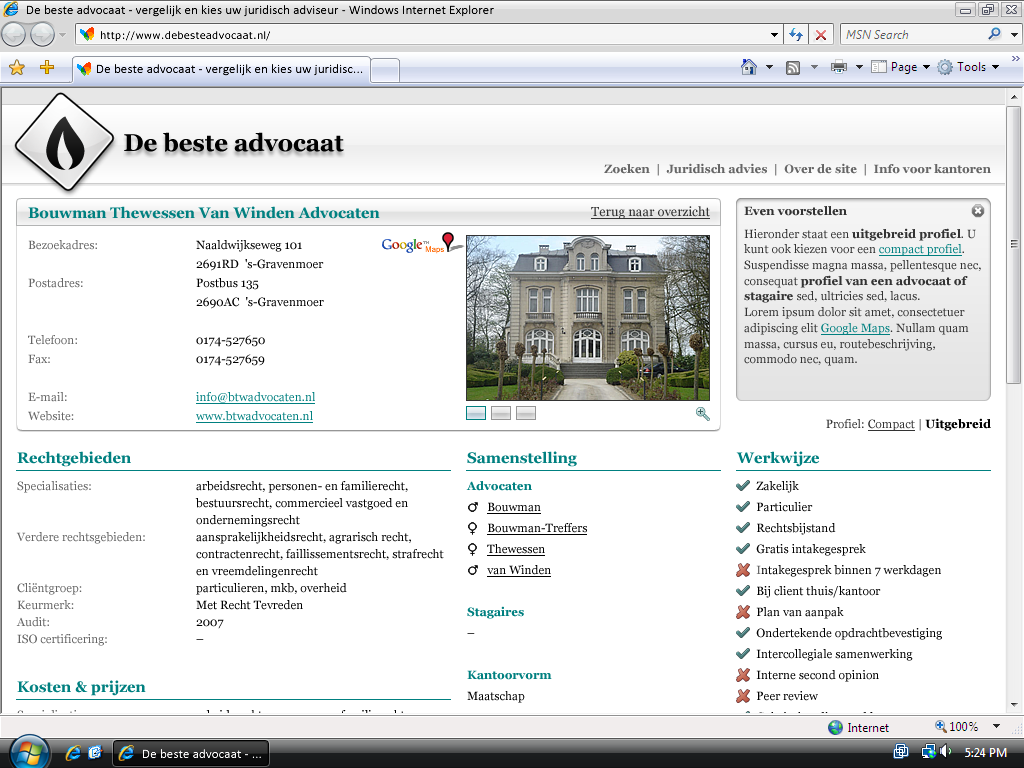The height and width of the screenshot is (768, 1024).
Task: Click the search magnifier icon
Action: (995, 34)
